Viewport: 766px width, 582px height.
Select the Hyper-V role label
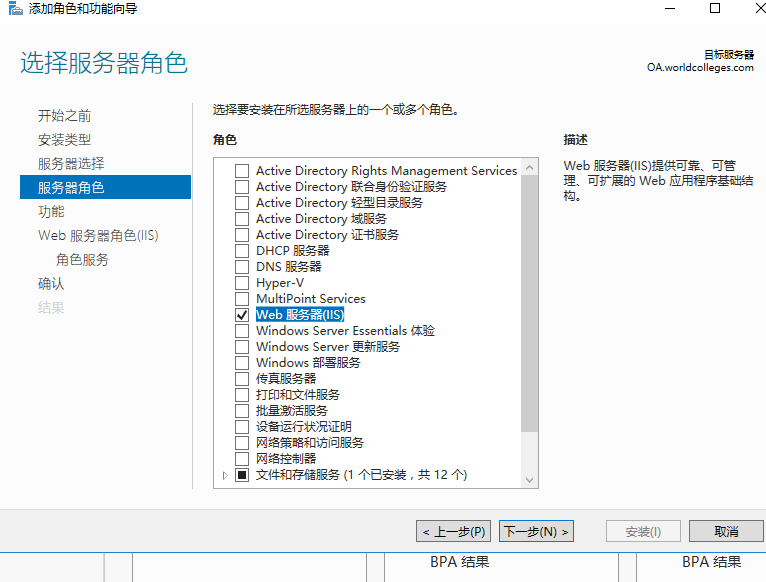tap(280, 283)
